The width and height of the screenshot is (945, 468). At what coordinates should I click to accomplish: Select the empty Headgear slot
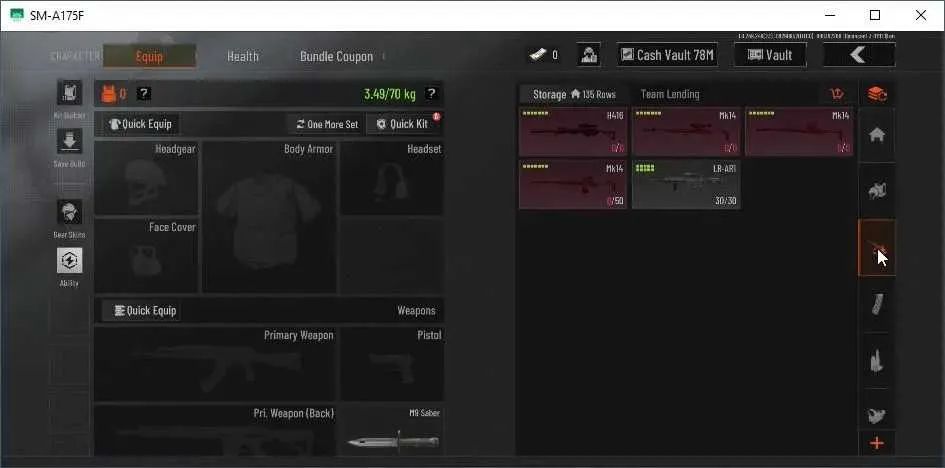[146, 178]
